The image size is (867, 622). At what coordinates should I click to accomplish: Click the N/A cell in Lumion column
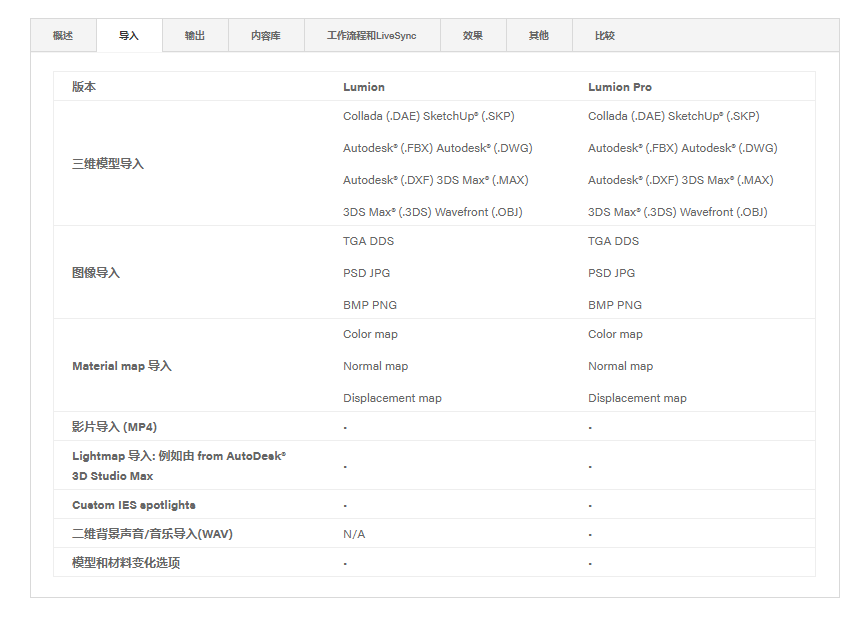pos(354,534)
